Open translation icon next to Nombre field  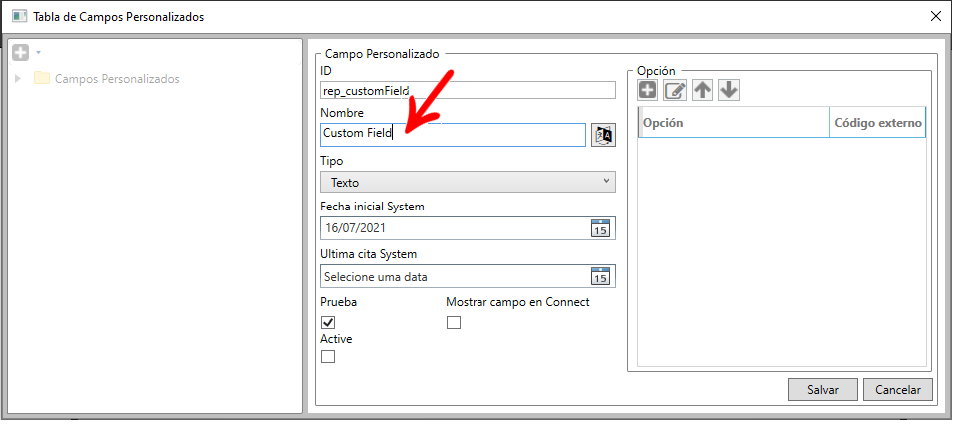[603, 135]
